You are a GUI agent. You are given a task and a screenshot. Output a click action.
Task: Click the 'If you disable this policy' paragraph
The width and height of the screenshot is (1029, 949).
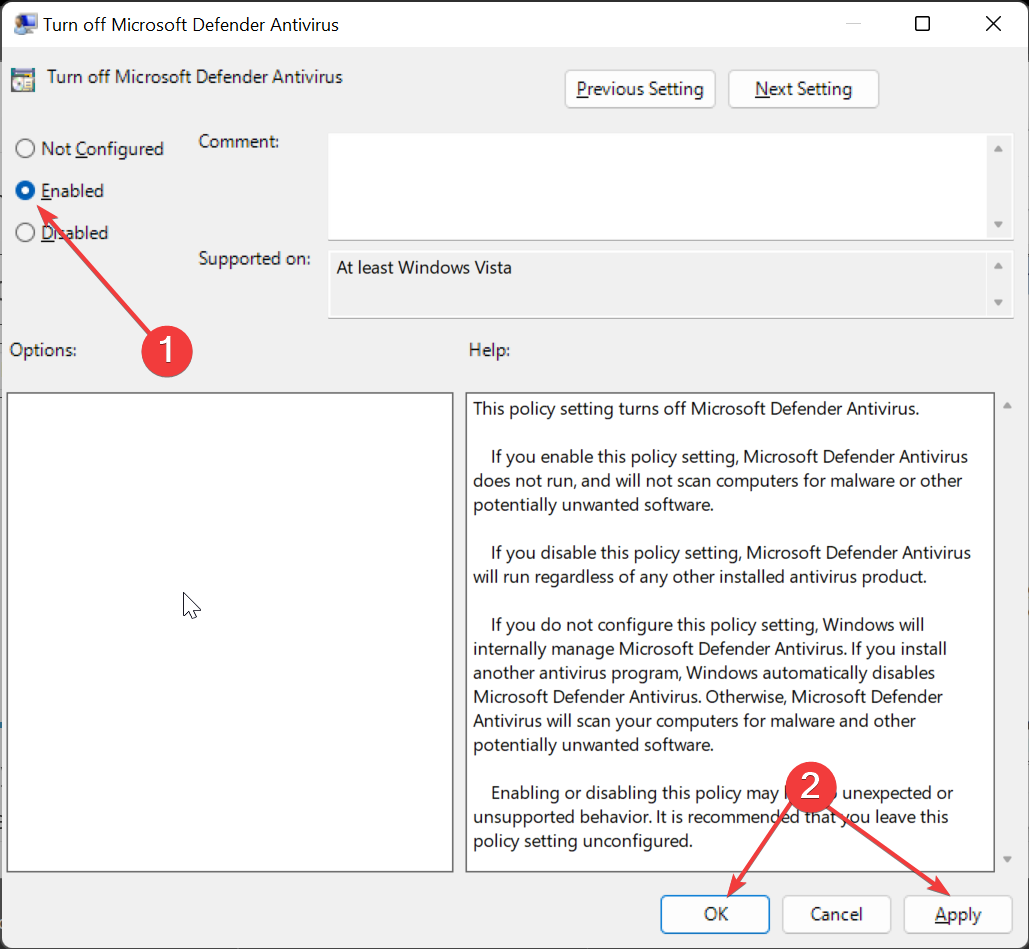[722, 564]
